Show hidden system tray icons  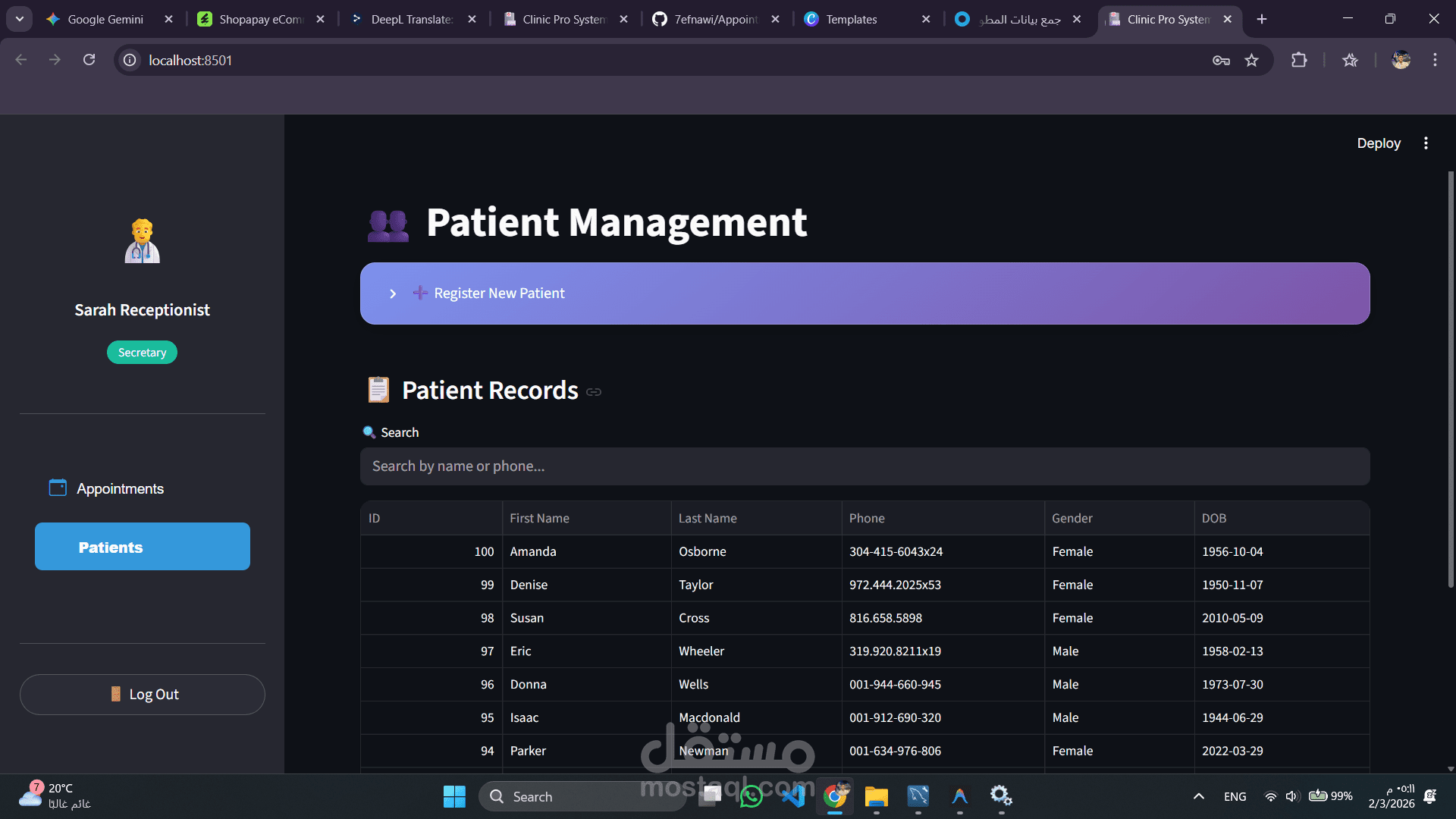pos(1198,796)
